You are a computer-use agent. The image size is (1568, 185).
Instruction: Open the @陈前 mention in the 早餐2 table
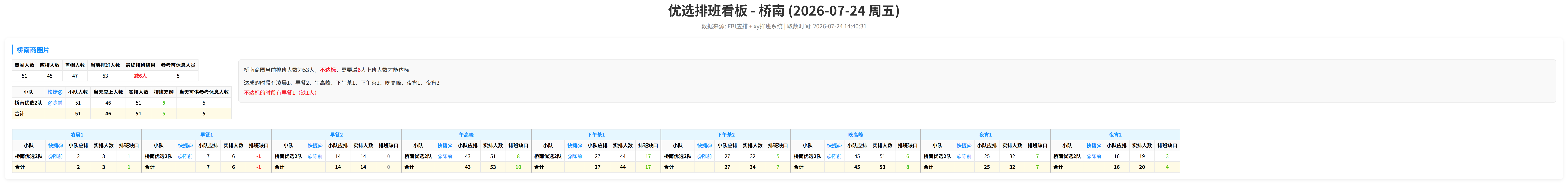pyautogui.click(x=315, y=156)
